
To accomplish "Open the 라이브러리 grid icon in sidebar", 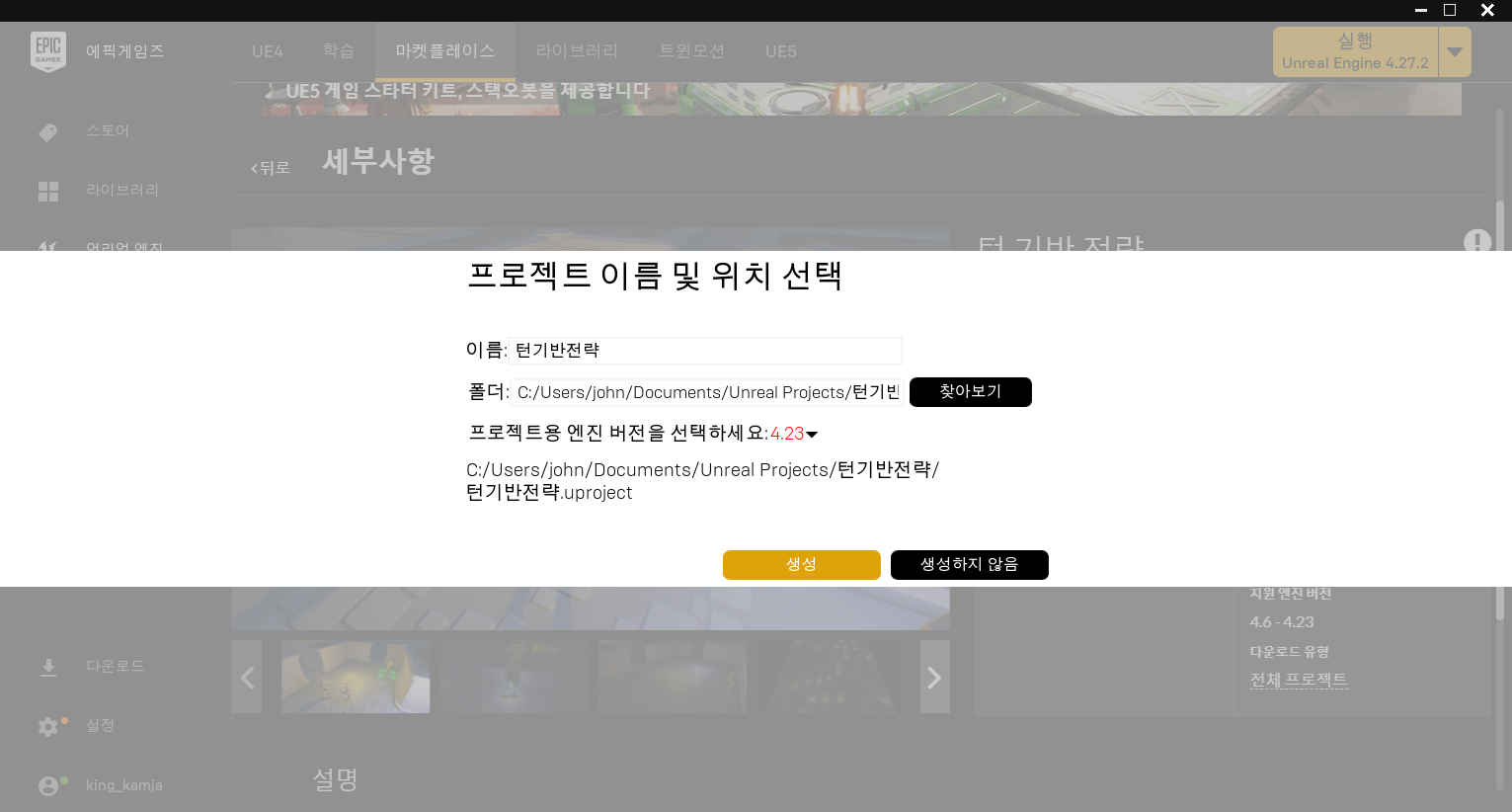I will (48, 192).
